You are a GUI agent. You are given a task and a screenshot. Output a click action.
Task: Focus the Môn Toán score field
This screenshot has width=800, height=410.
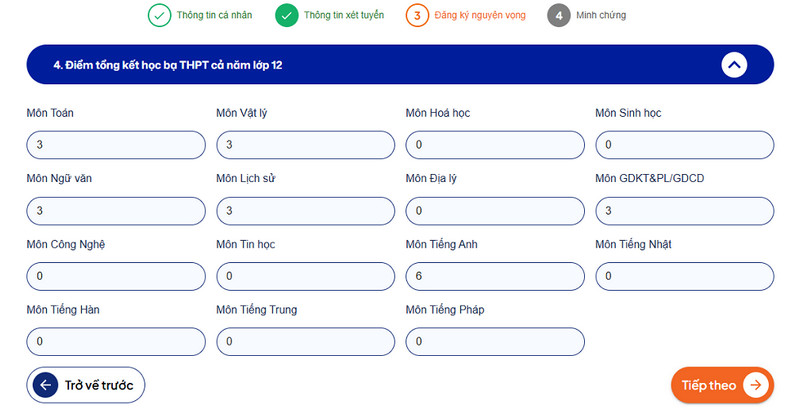pos(116,145)
